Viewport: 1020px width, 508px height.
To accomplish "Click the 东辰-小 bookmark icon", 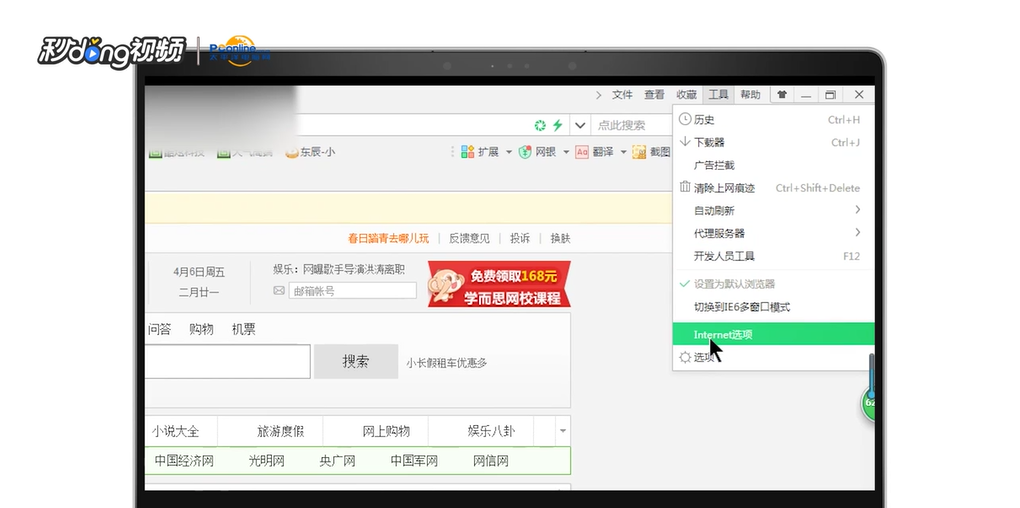I will pos(291,152).
